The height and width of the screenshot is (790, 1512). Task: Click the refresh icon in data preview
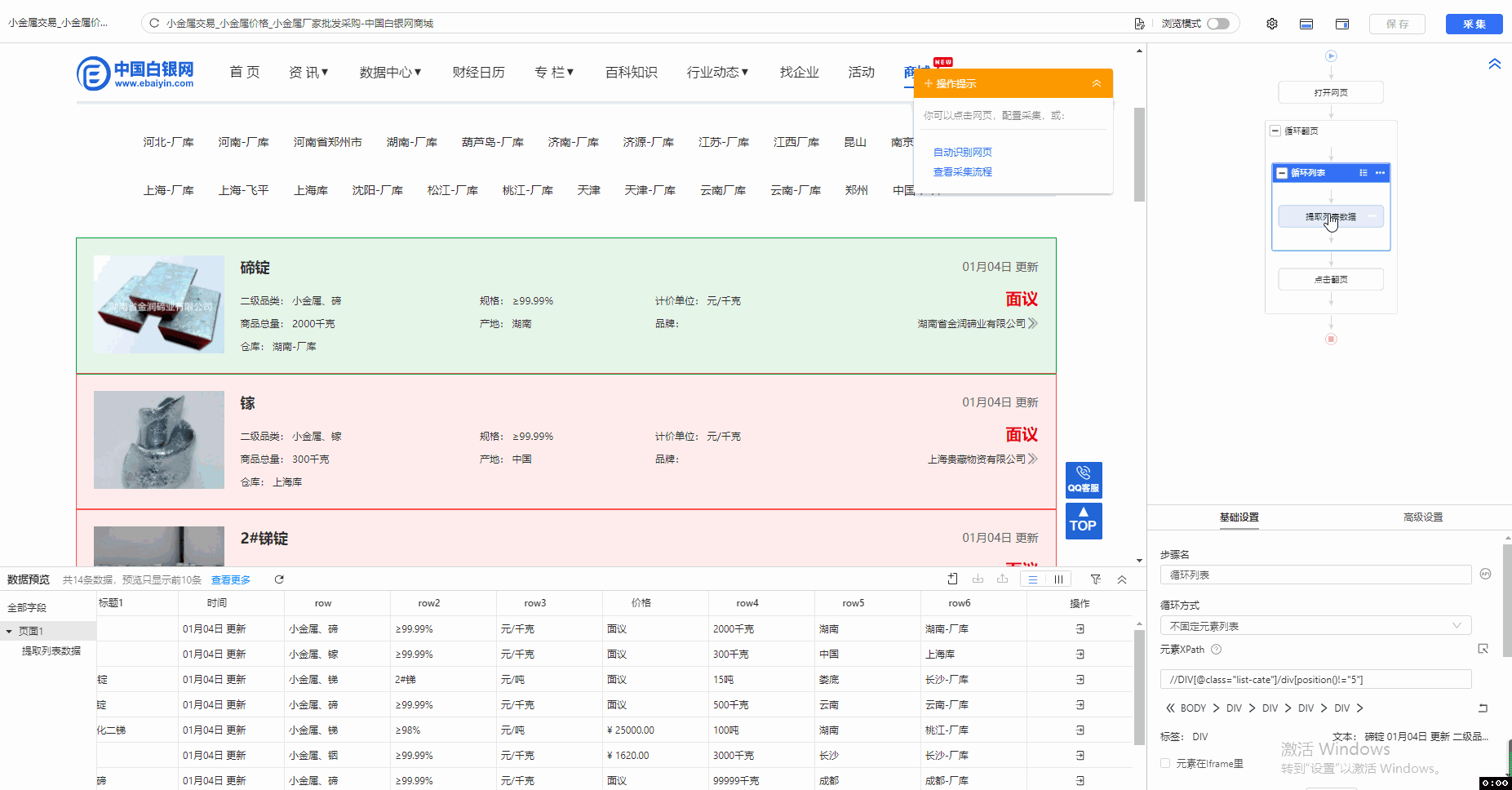[279, 579]
